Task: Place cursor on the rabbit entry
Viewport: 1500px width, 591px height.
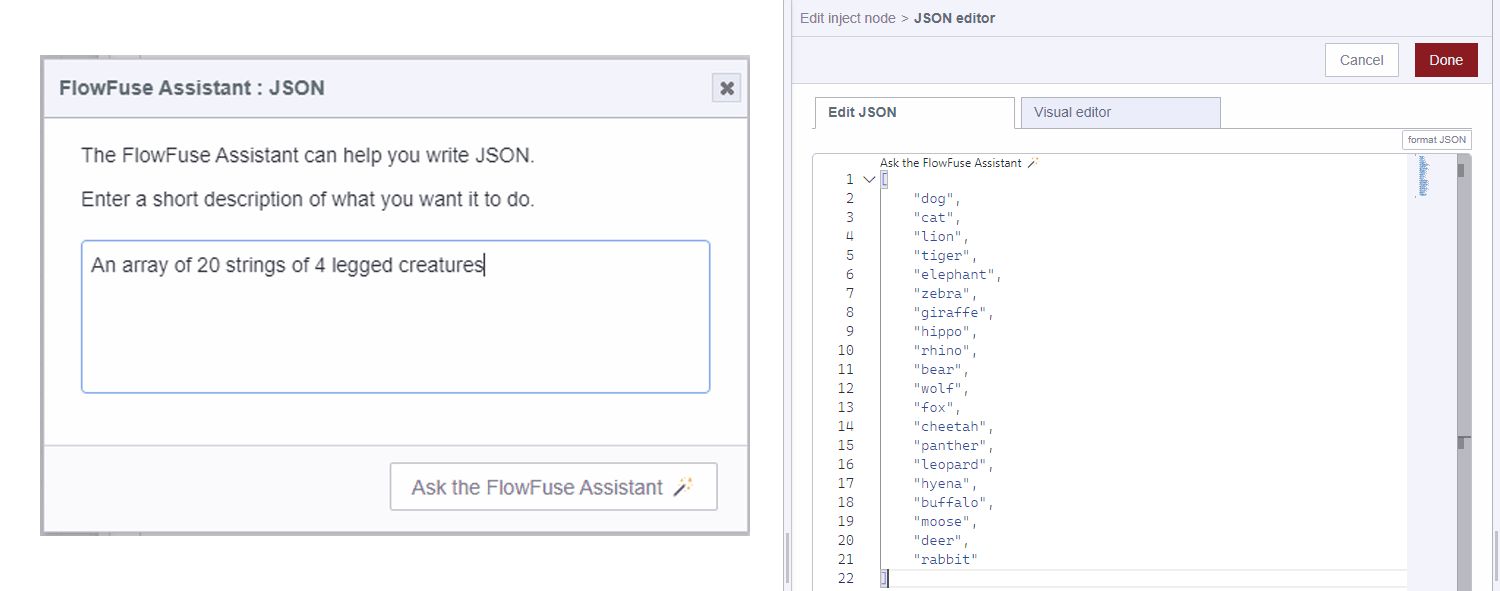Action: [944, 559]
